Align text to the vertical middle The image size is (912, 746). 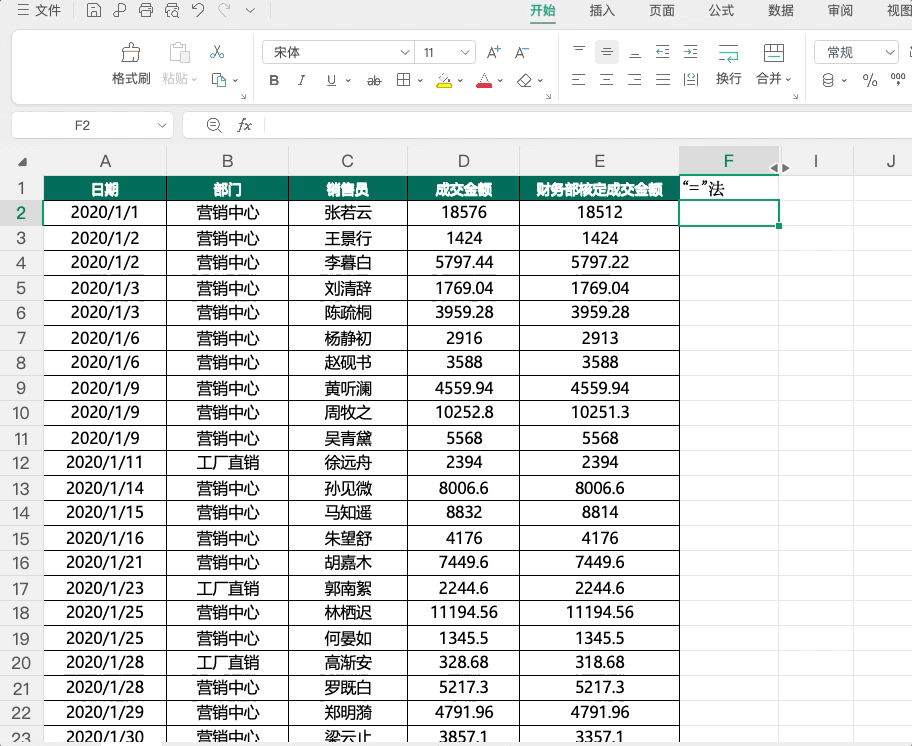(x=607, y=52)
